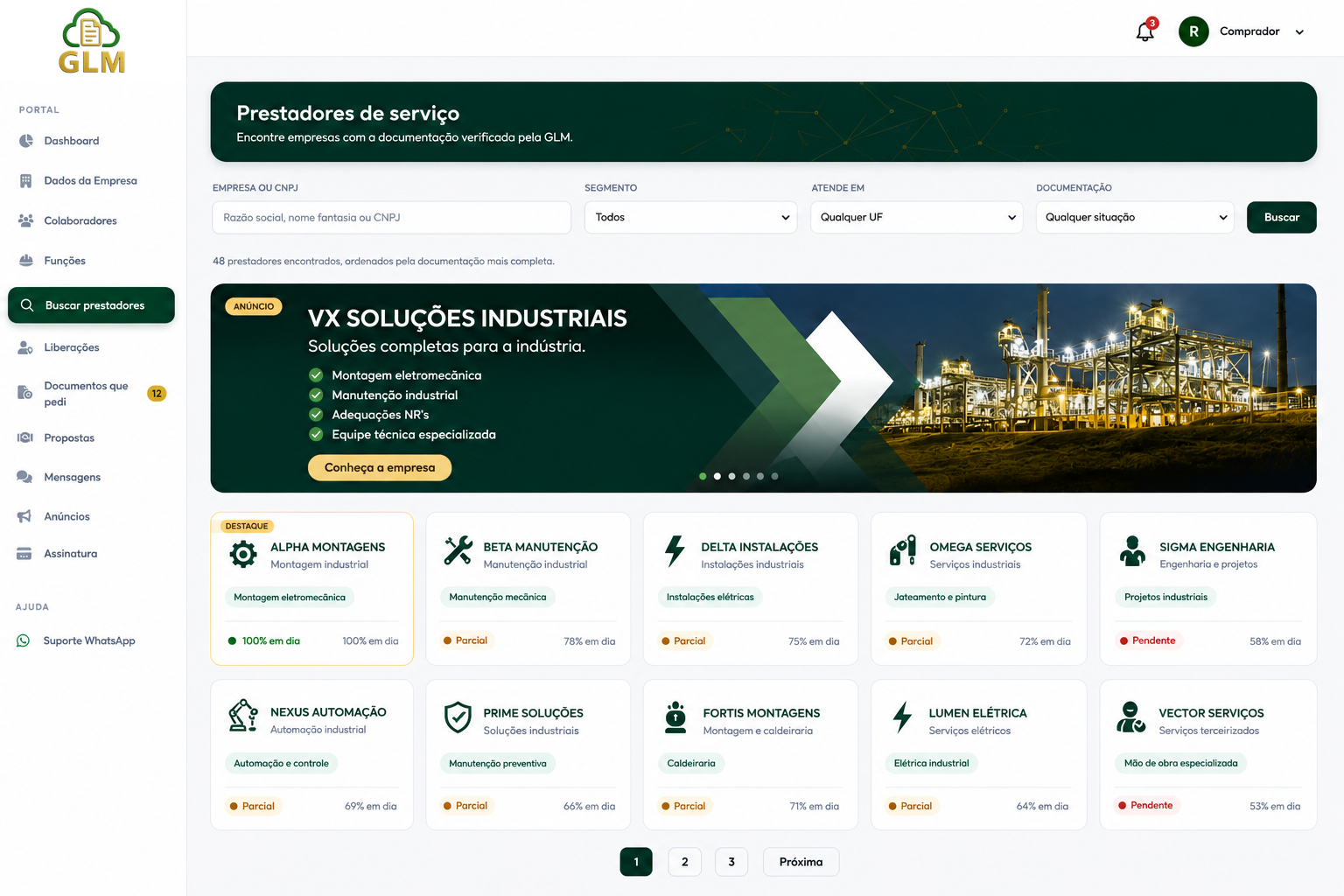Go to results page 2
Viewport: 1344px width, 896px height.
pos(684,862)
